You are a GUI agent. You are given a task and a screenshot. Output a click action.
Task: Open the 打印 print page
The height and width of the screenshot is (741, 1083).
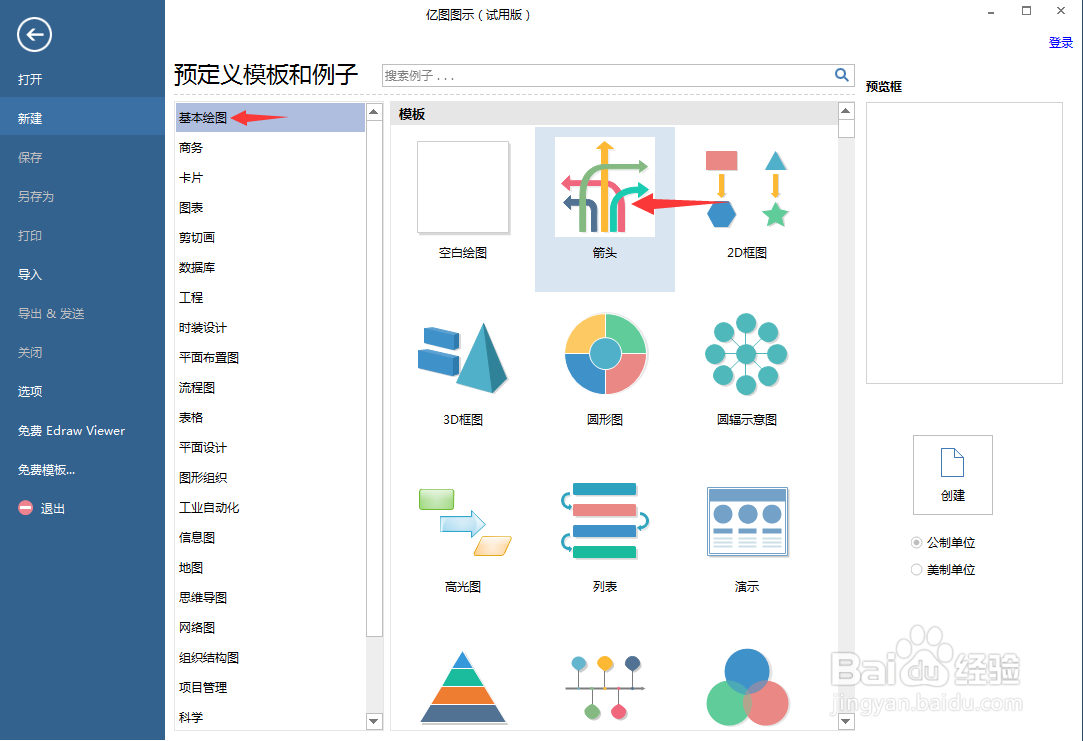(30, 235)
